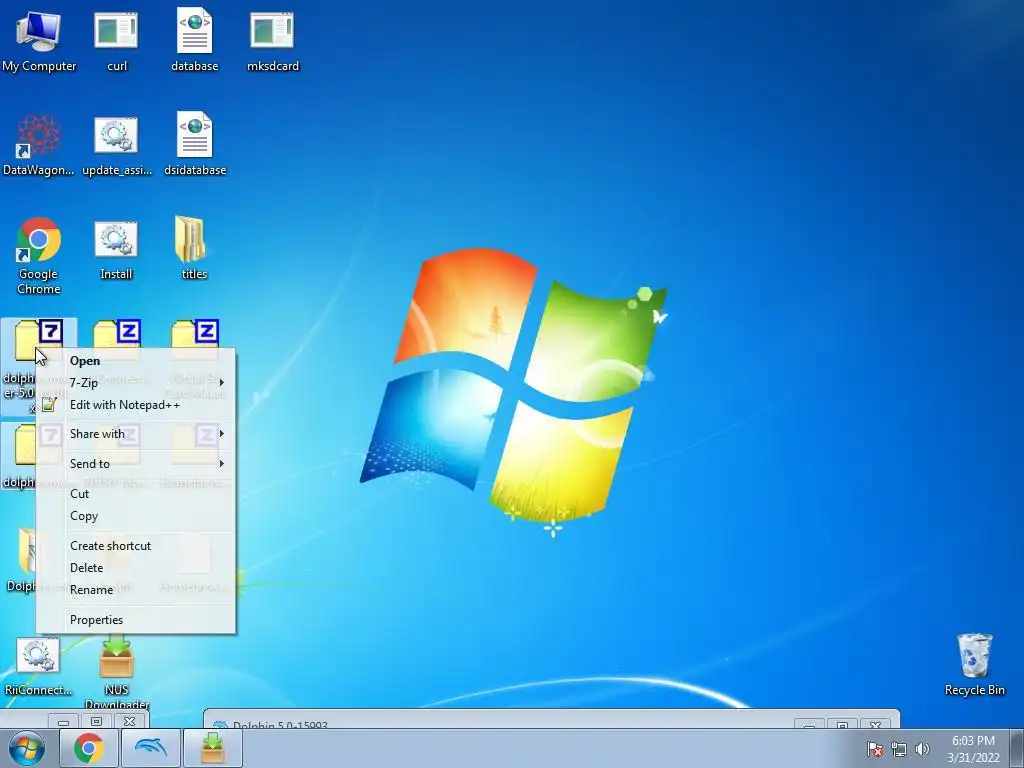Image resolution: width=1024 pixels, height=768 pixels.
Task: Click the taskbar clock showing 6:03 PM
Action: click(x=973, y=749)
